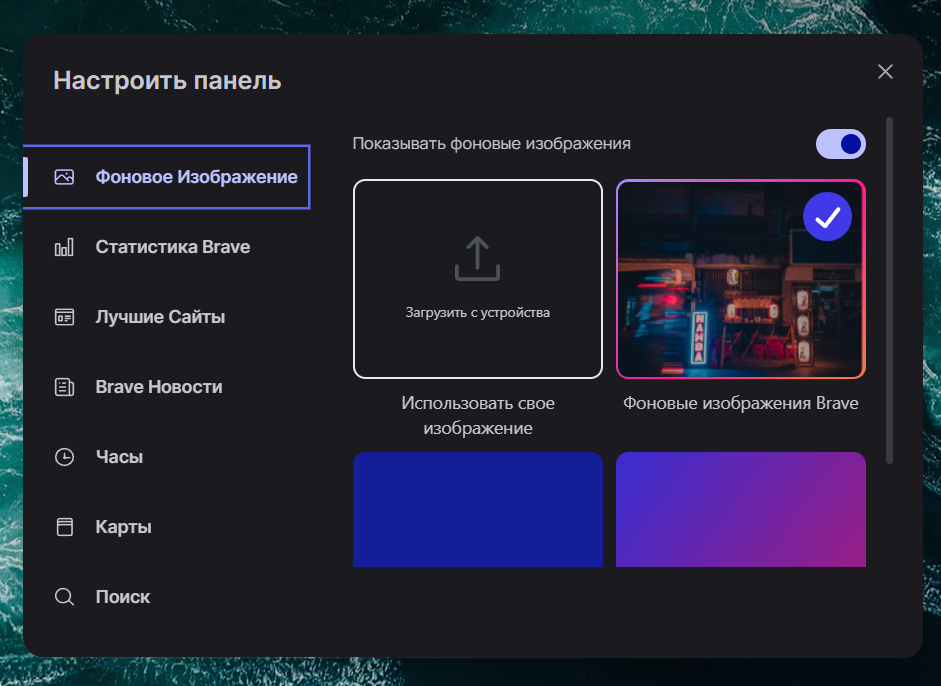941x686 pixels.
Task: Go to Лучшие Сайты section
Action: point(166,317)
